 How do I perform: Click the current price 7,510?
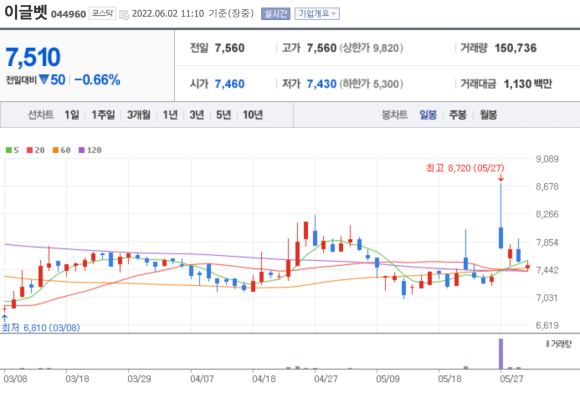[33, 57]
